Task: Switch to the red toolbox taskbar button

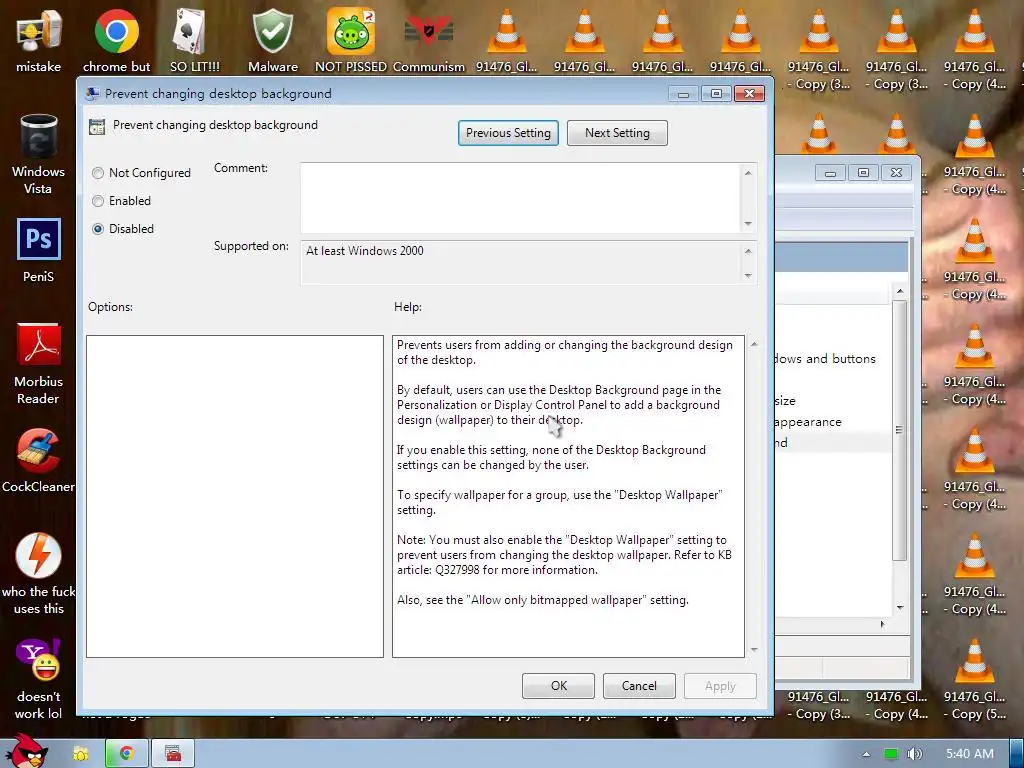Action: 172,754
